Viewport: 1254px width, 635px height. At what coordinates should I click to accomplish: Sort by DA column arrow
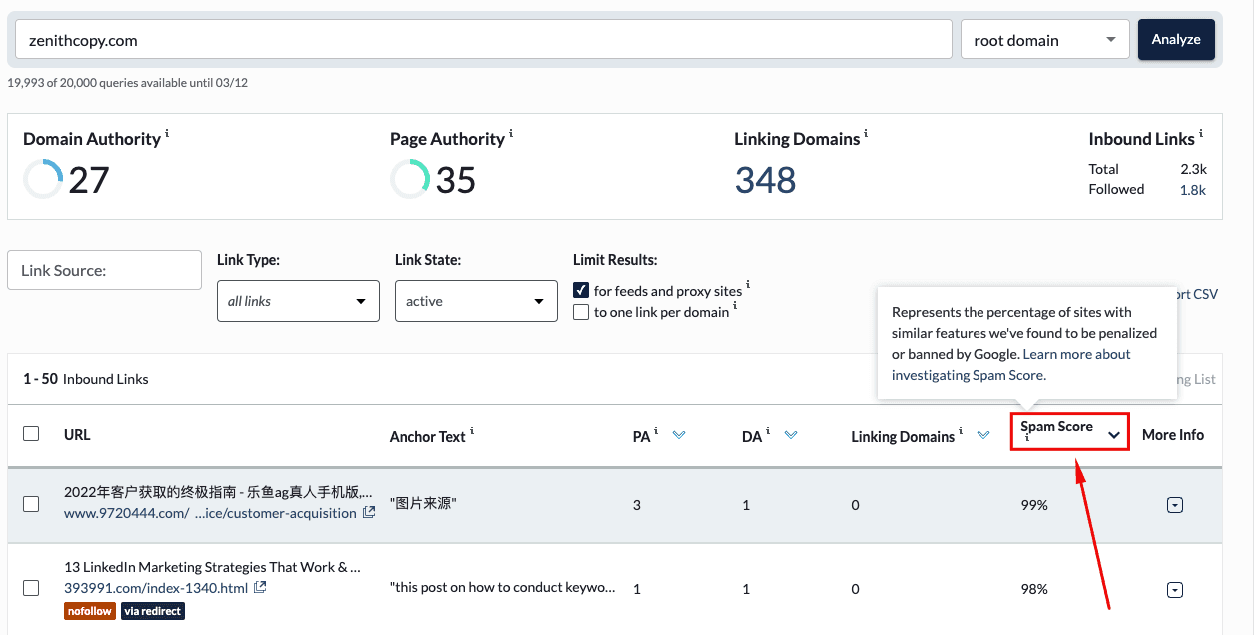pyautogui.click(x=791, y=435)
